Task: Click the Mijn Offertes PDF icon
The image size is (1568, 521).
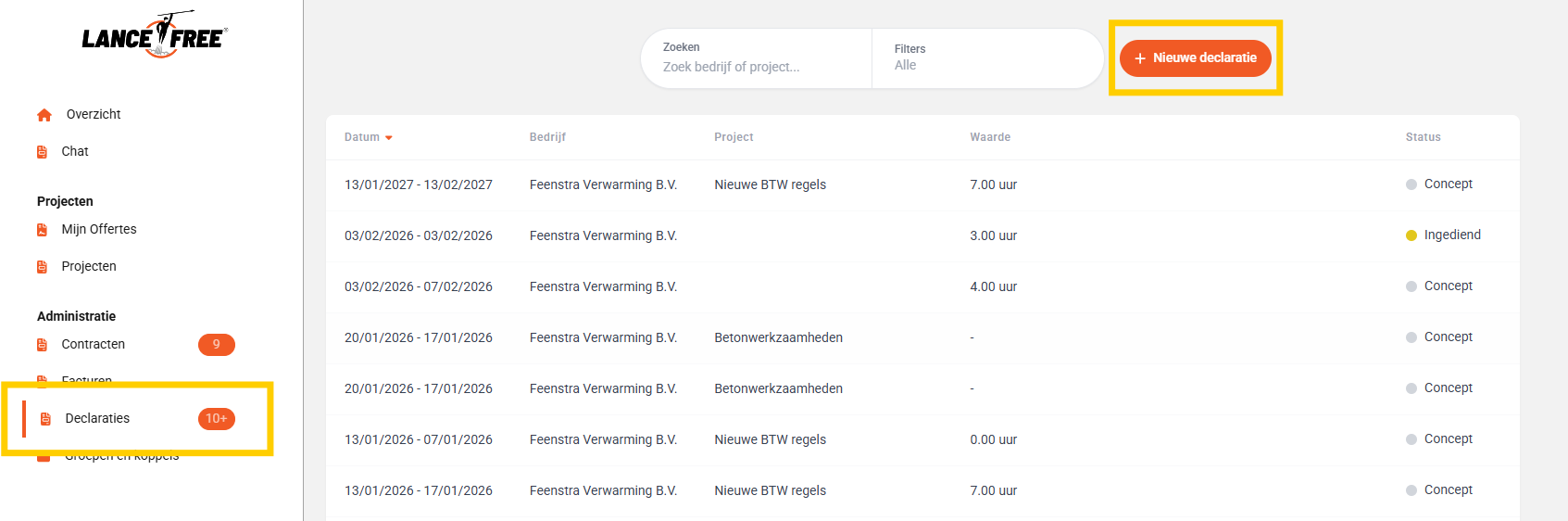Action: point(42,230)
